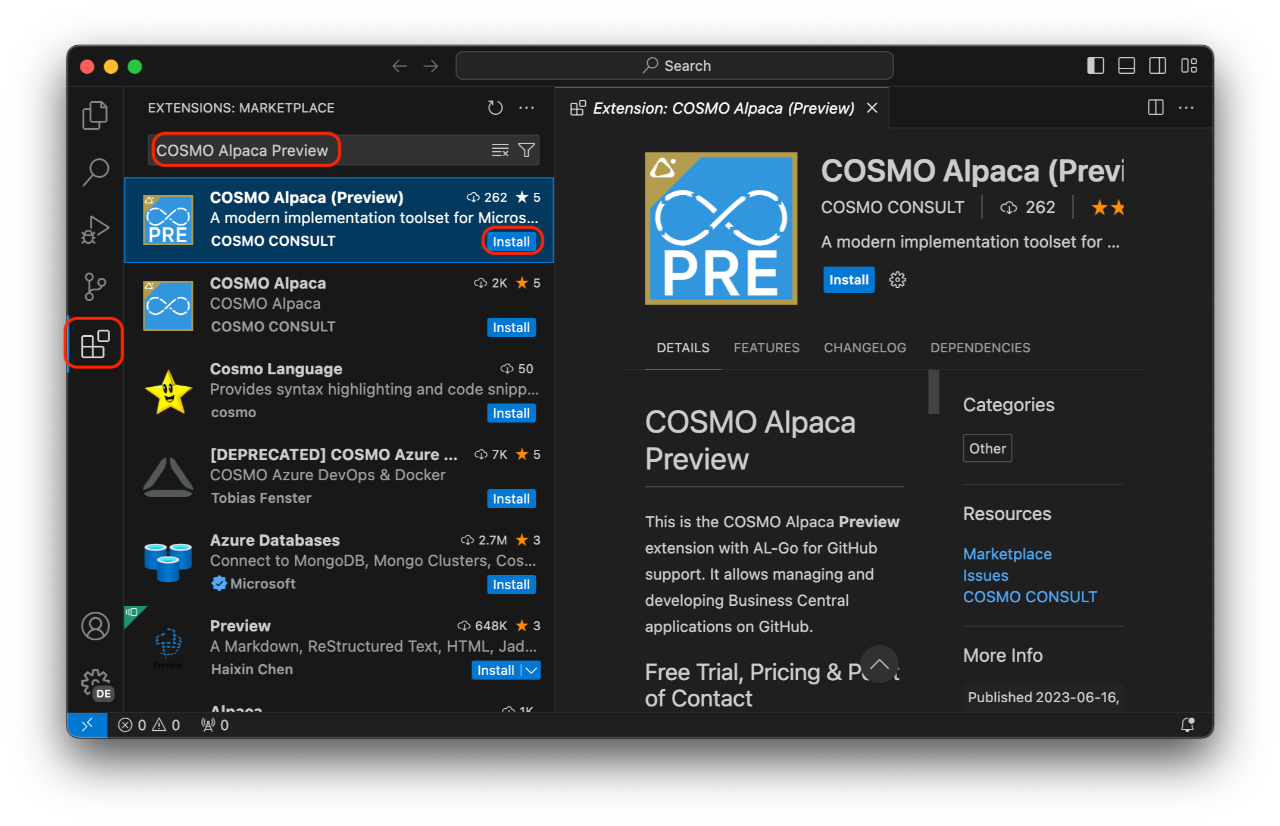This screenshot has height=826, width=1280.
Task: Toggle the bottom panel visibility
Action: 1126,65
